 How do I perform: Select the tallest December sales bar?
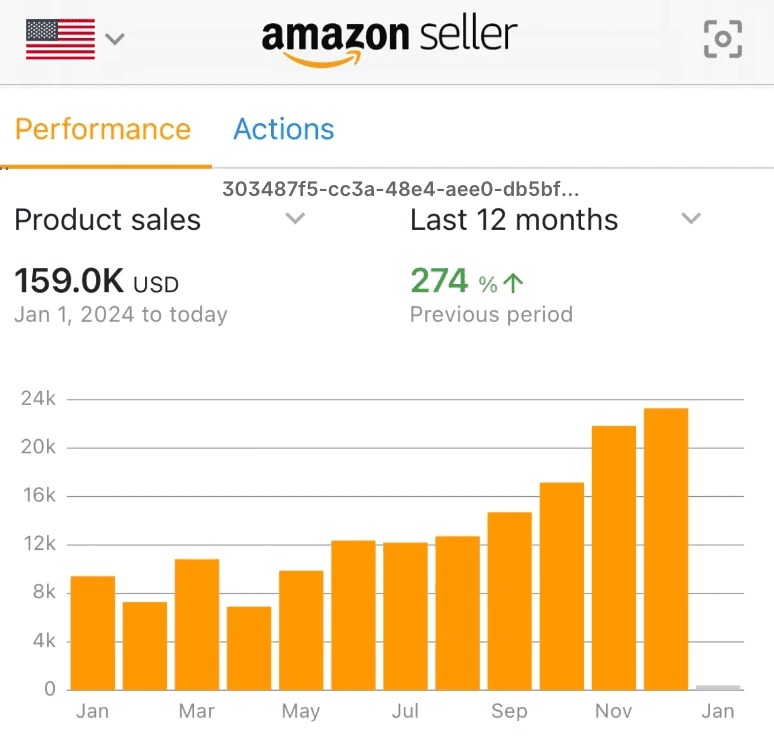pos(666,549)
